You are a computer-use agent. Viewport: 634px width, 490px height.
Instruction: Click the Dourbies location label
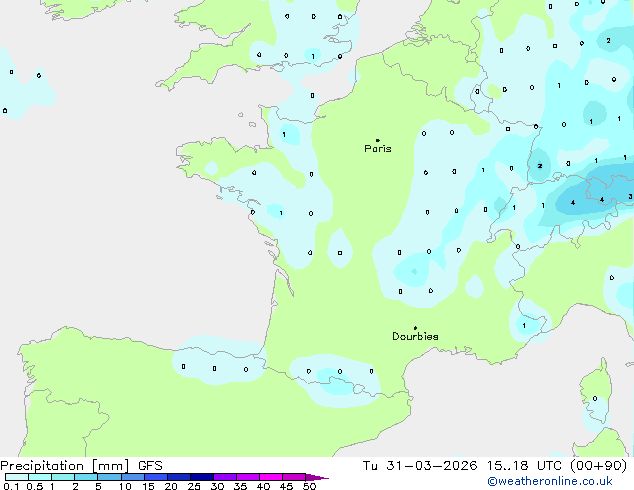coord(415,336)
